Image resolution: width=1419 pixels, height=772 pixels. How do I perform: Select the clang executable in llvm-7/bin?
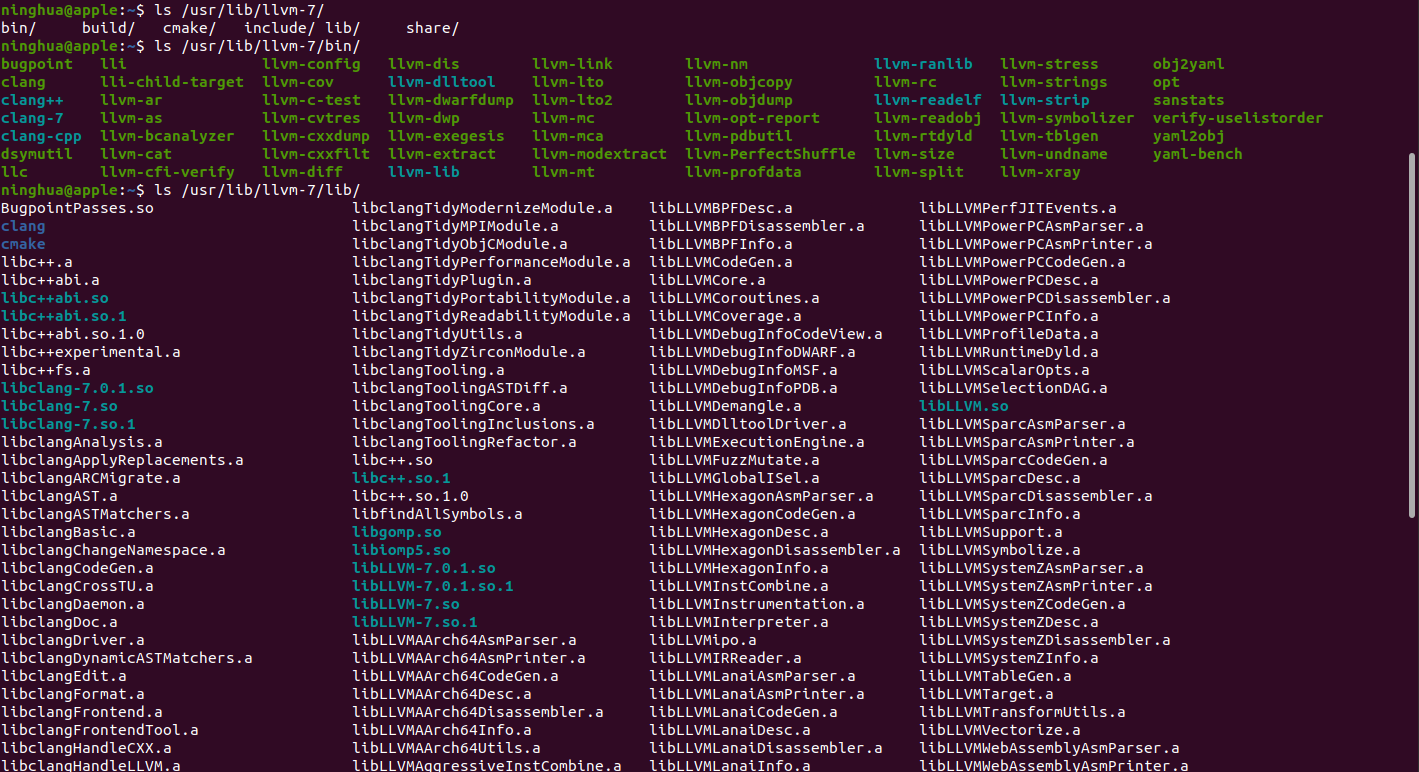pyautogui.click(x=22, y=81)
